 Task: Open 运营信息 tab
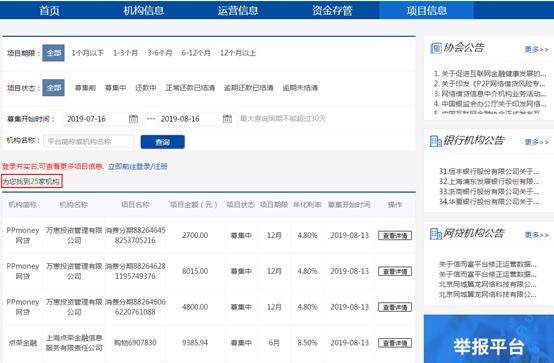point(238,10)
